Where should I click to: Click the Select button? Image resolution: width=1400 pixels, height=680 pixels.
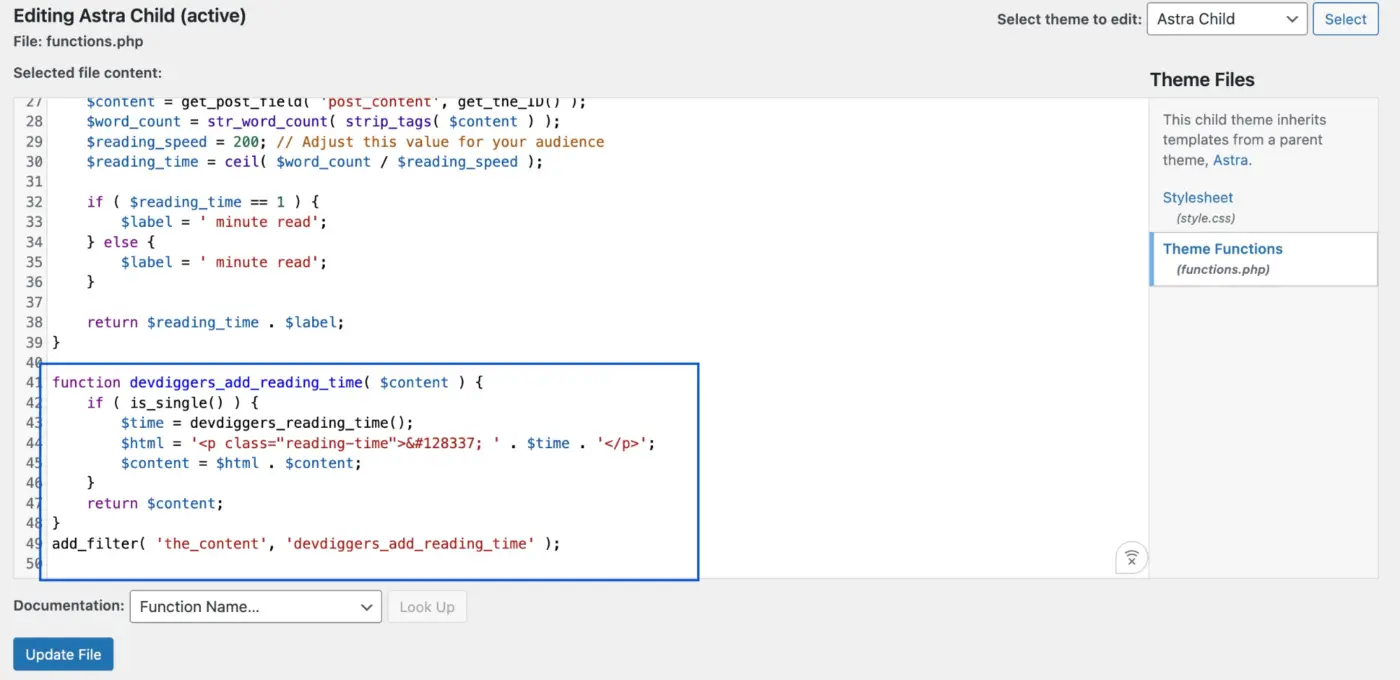pyautogui.click(x=1345, y=19)
